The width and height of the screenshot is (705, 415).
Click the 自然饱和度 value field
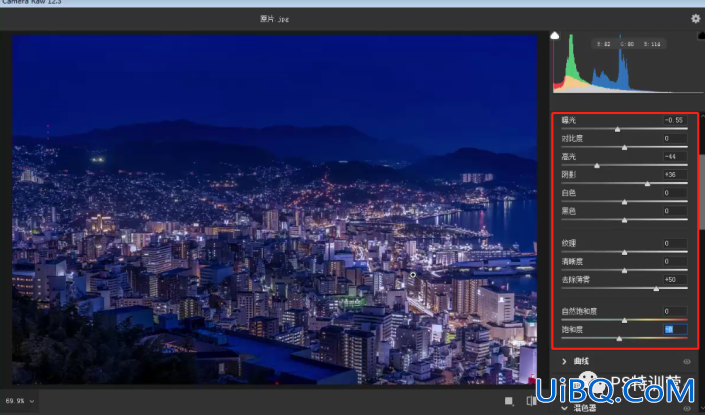point(675,311)
